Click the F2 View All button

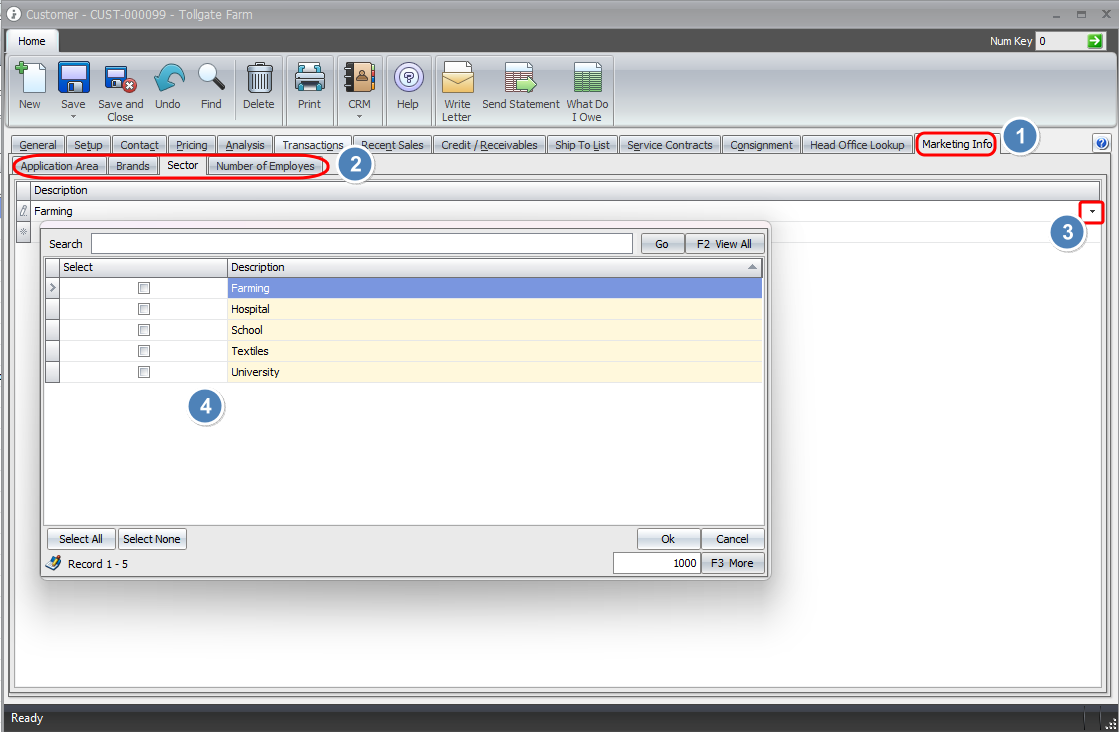724,244
